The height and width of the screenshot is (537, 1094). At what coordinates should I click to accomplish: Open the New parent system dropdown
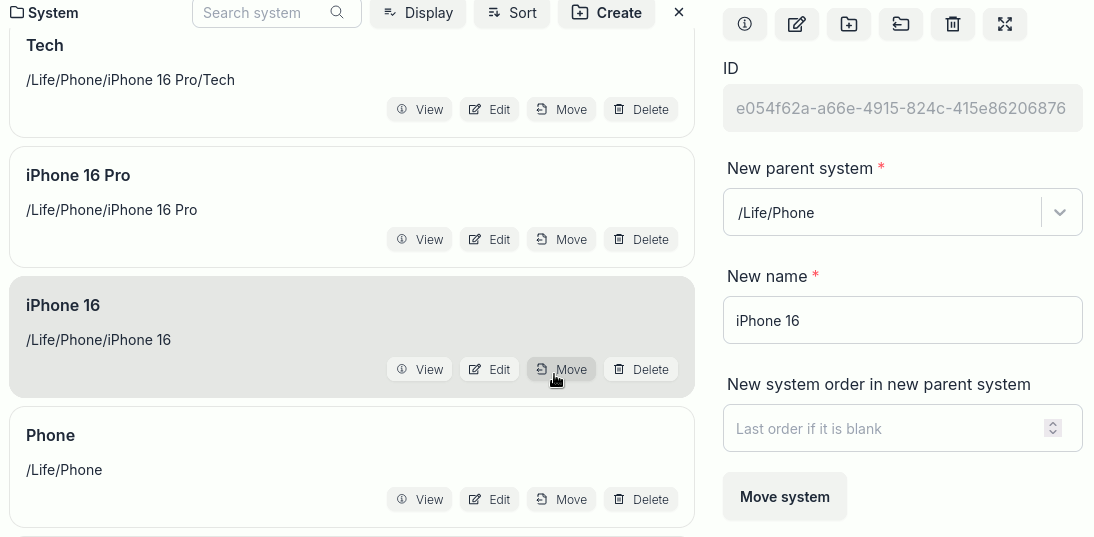pyautogui.click(x=903, y=212)
